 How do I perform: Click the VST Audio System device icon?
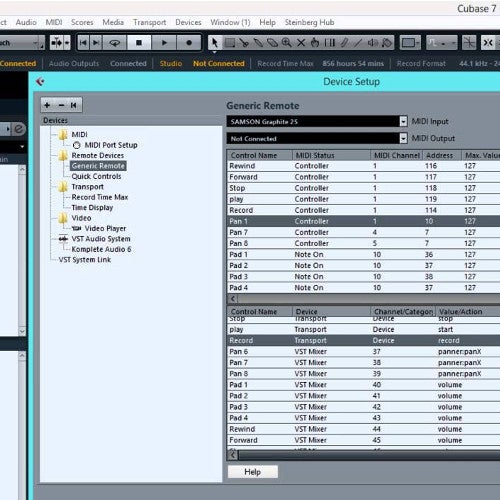63,239
